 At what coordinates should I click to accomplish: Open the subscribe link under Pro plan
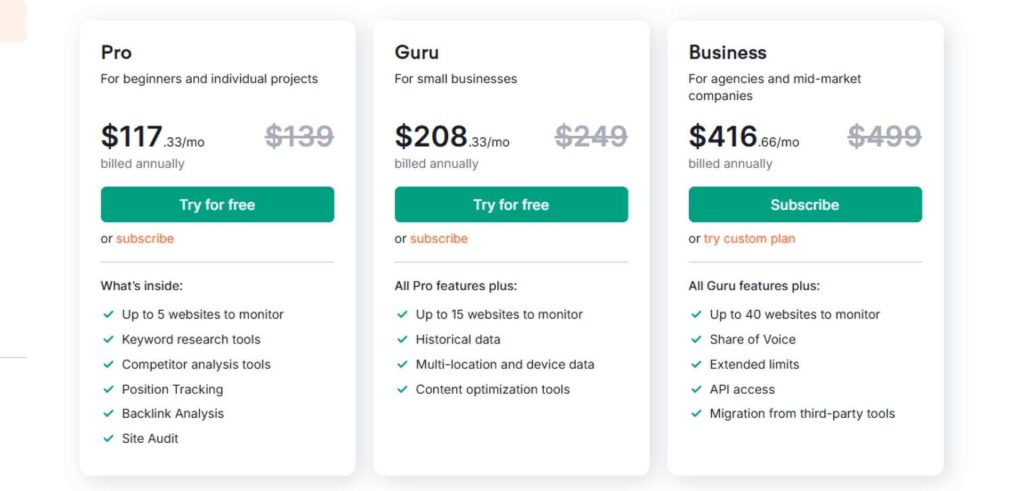pyautogui.click(x=145, y=239)
